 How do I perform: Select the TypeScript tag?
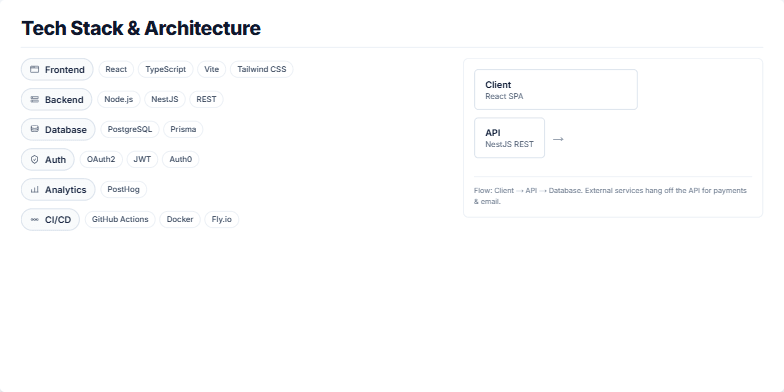click(x=166, y=69)
